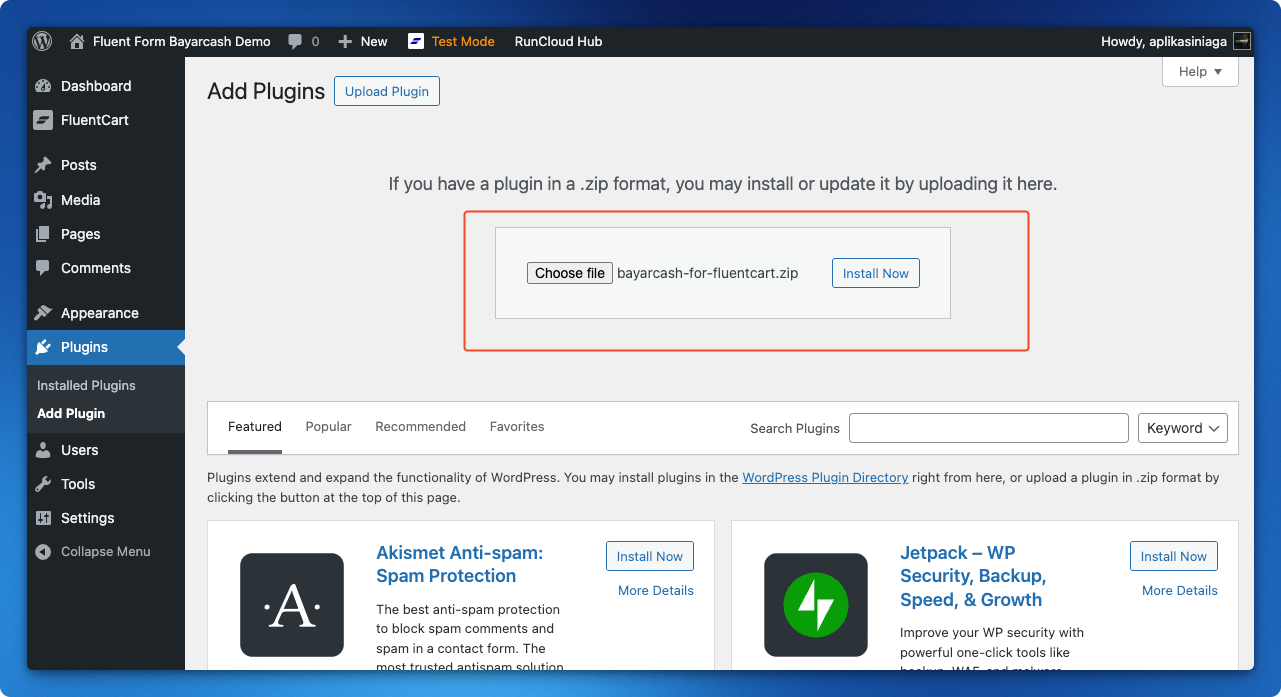Open Installed Plugins in sidebar submenu
1281x697 pixels.
(86, 385)
